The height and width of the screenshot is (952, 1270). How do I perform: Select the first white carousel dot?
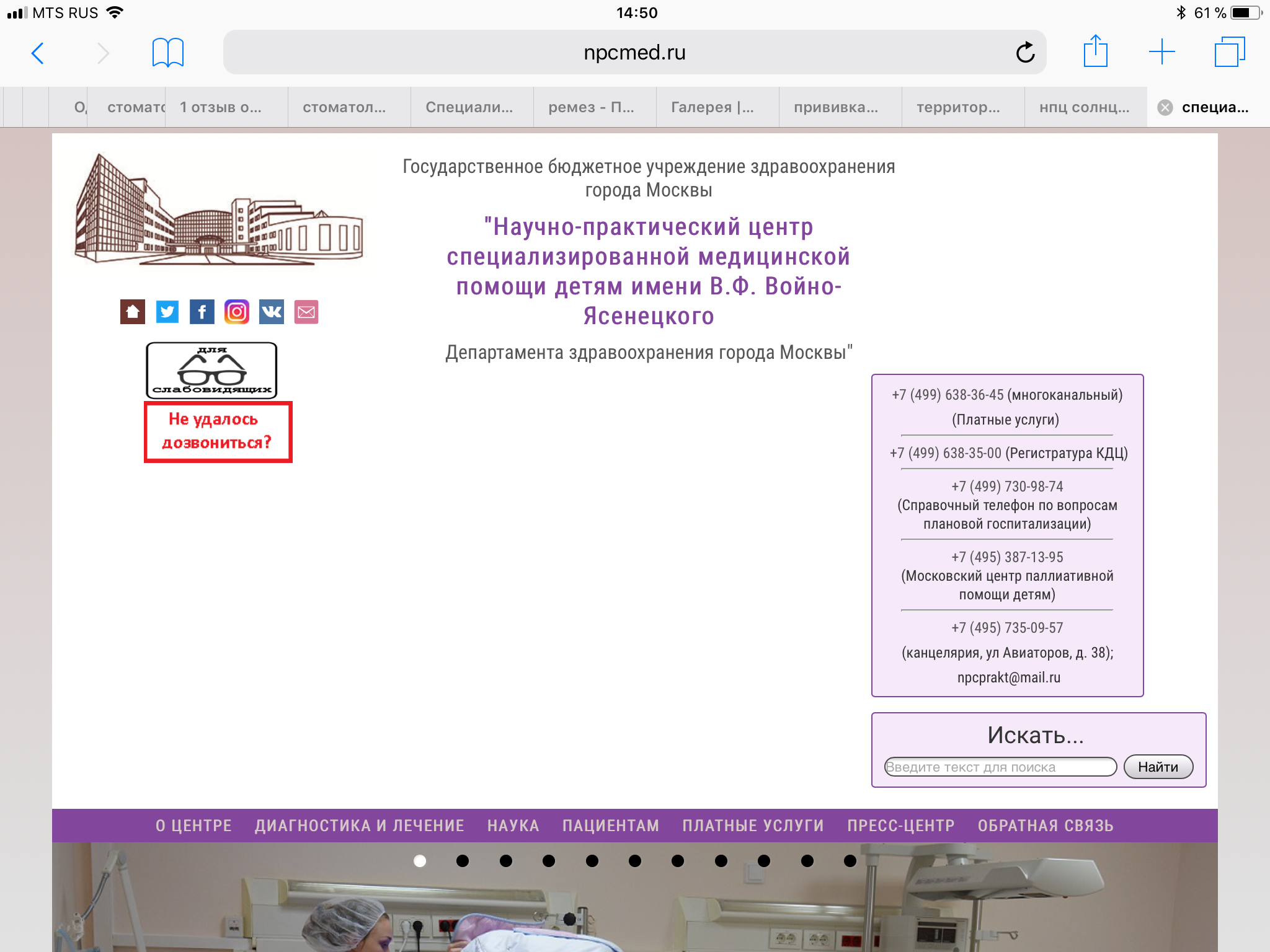[x=420, y=861]
